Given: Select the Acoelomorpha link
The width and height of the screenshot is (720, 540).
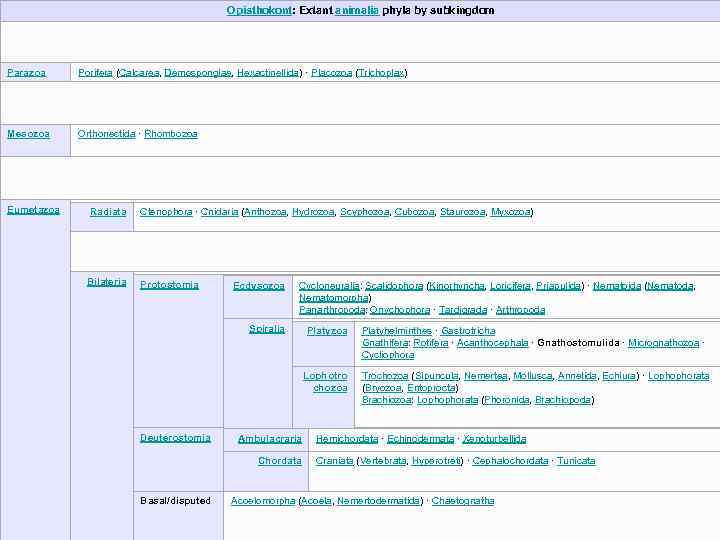Looking at the screenshot, I should point(263,500).
